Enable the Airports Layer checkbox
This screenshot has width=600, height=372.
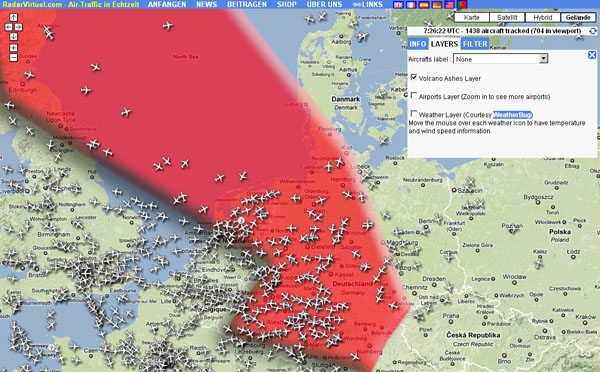click(x=414, y=95)
